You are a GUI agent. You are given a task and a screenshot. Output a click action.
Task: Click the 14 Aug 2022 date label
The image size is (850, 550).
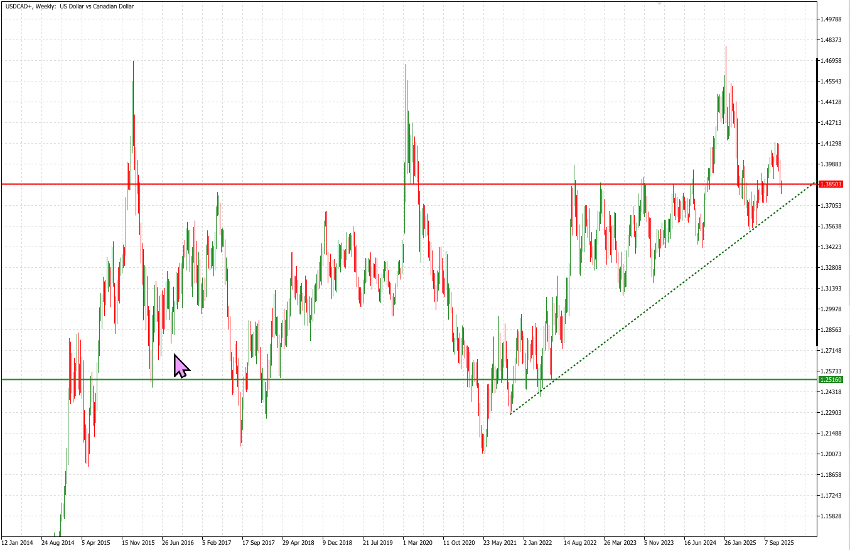pos(580,542)
